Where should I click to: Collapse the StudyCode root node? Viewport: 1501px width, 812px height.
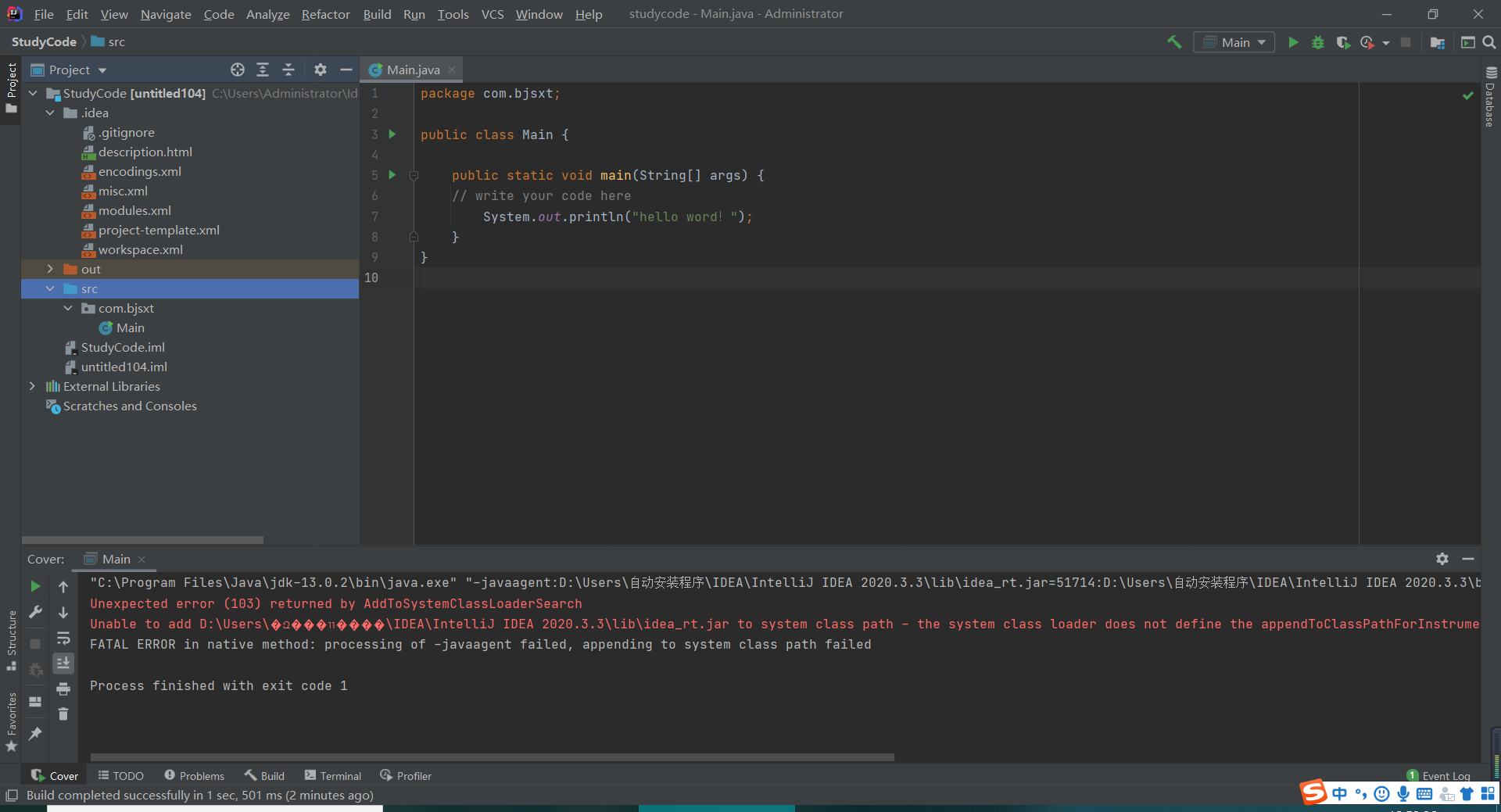(33, 93)
